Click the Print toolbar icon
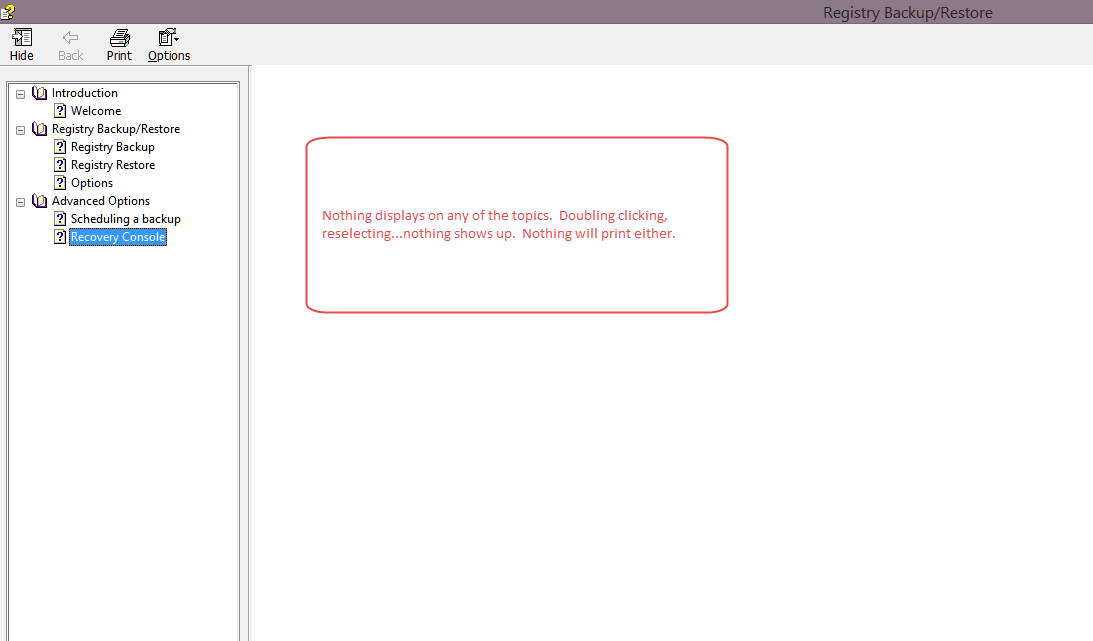Image resolution: width=1093 pixels, height=641 pixels. [x=119, y=45]
